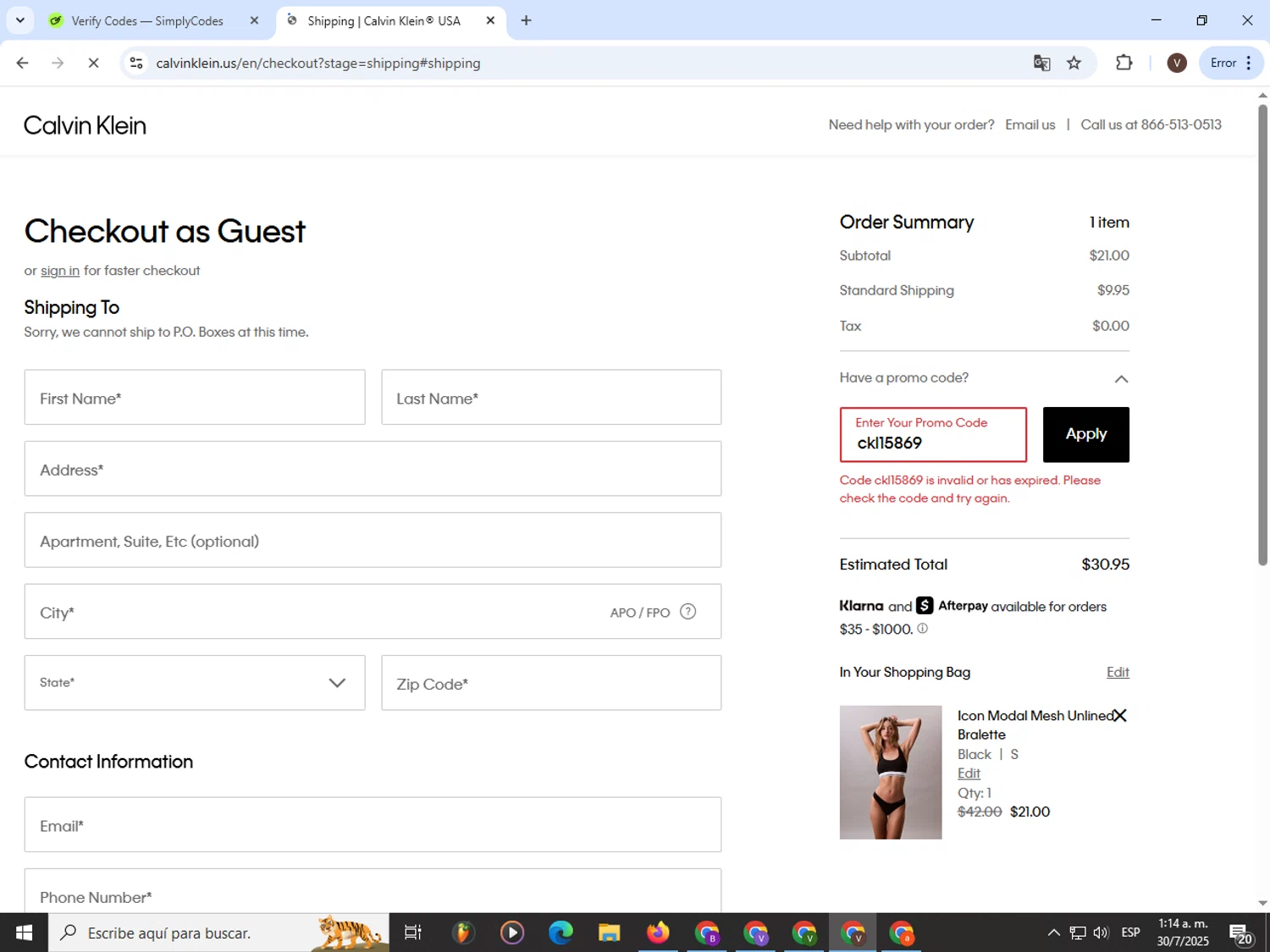
Task: Close the Shipping Calvin Klein tab
Action: [490, 20]
